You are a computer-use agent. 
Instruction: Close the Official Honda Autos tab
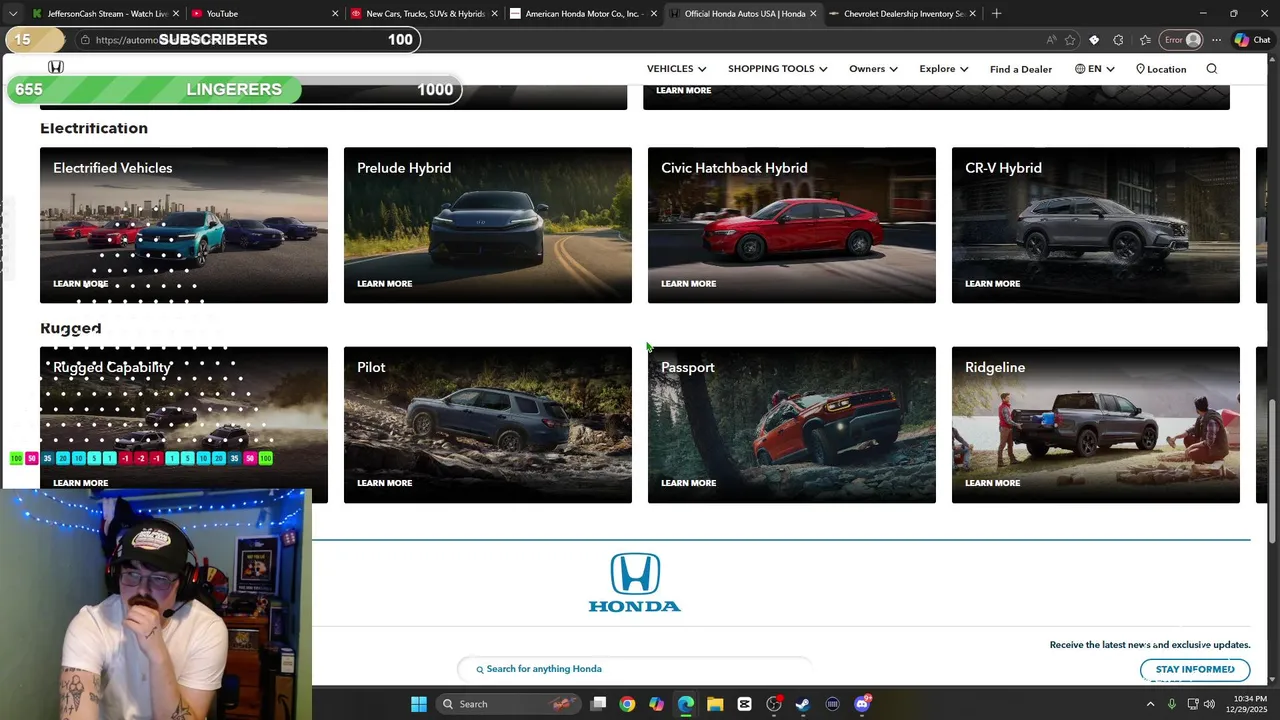[813, 14]
